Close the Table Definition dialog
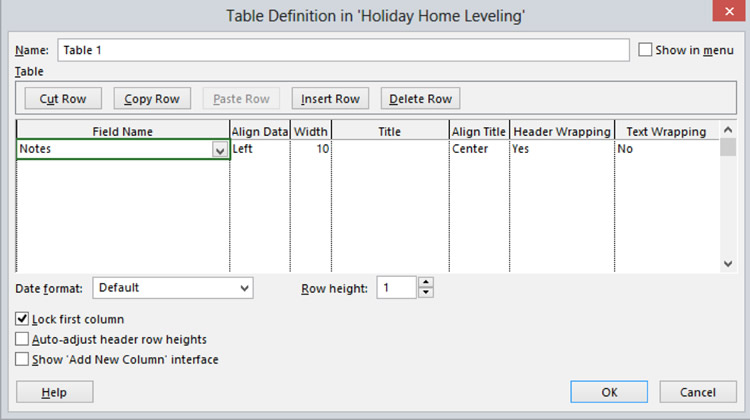 tap(729, 11)
